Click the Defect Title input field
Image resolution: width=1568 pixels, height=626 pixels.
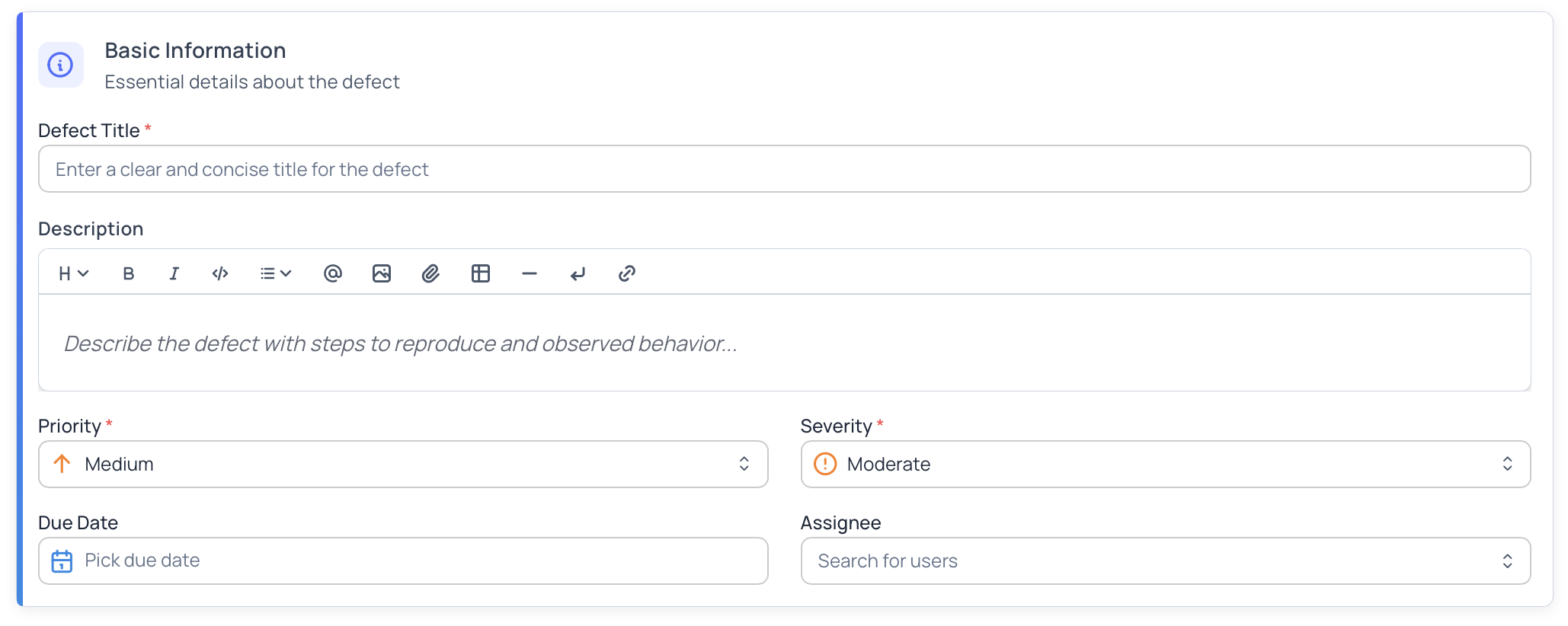tap(784, 169)
